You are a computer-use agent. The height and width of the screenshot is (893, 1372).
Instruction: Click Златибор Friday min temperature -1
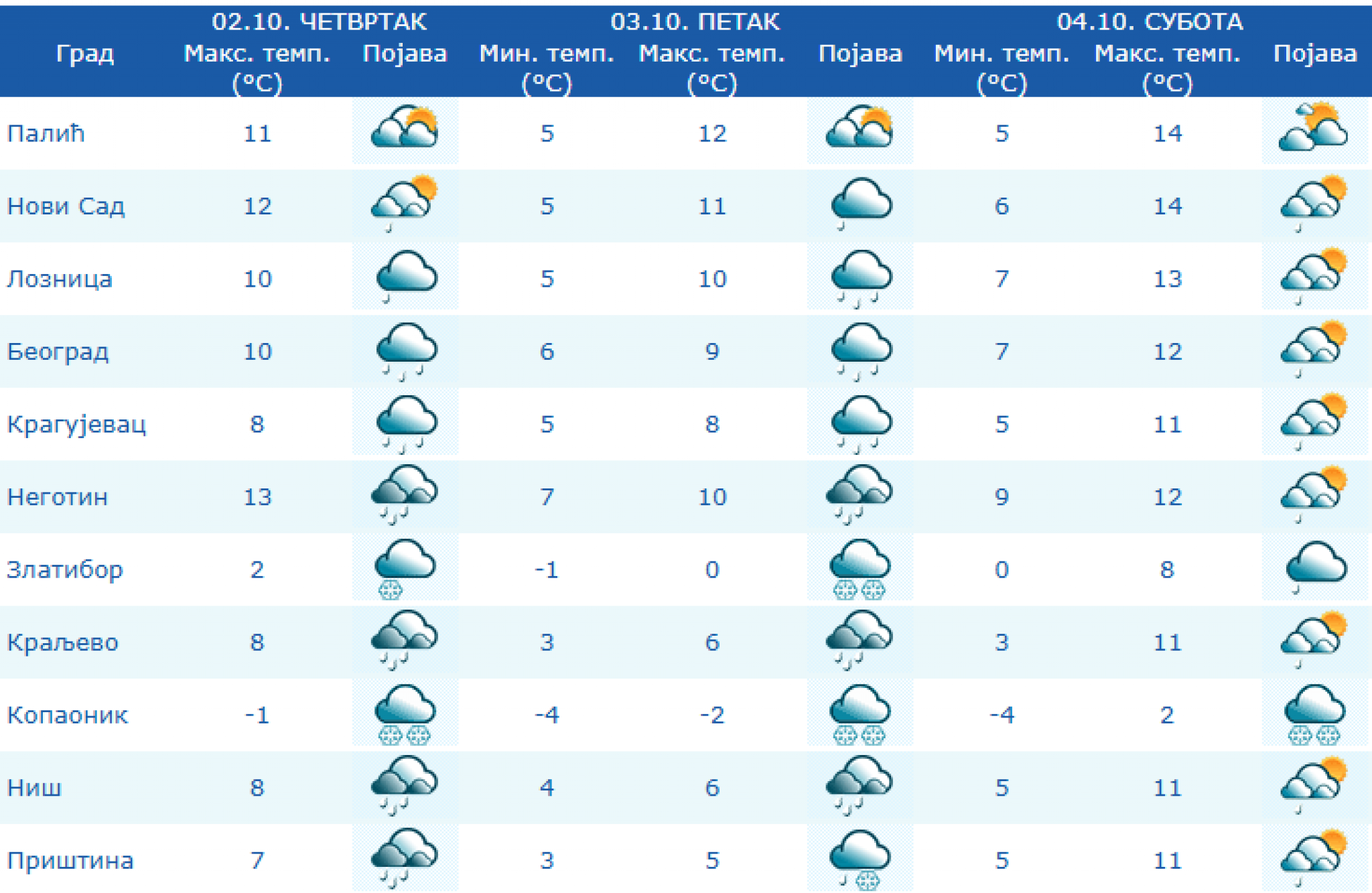coord(546,569)
